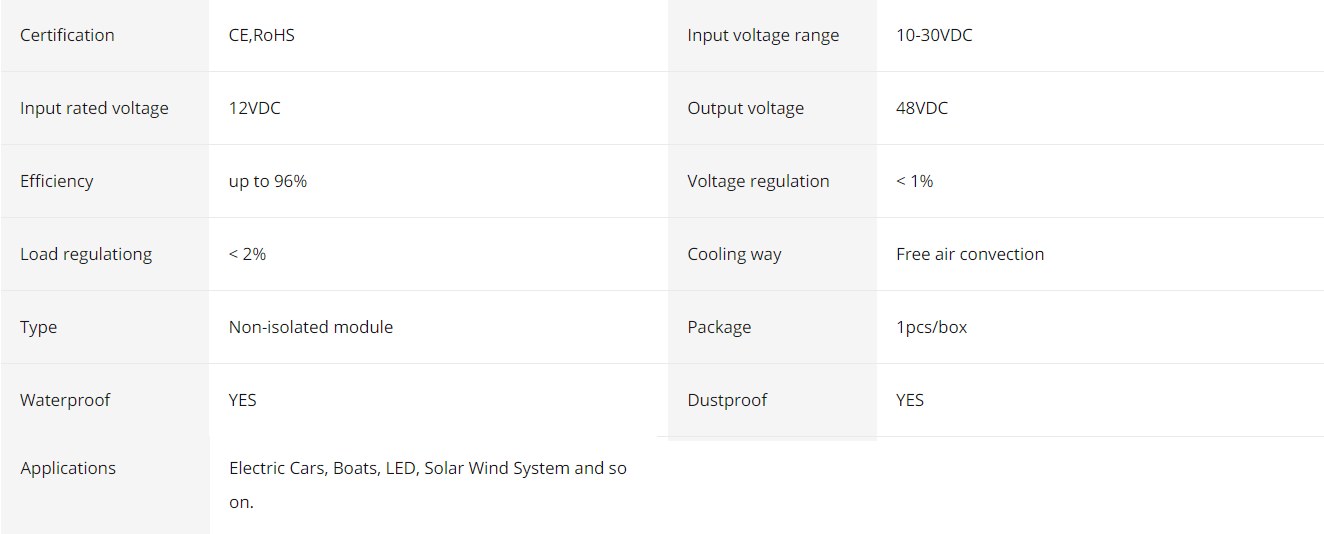The width and height of the screenshot is (1324, 534).
Task: Select the 12VDC value text
Action: 254,108
